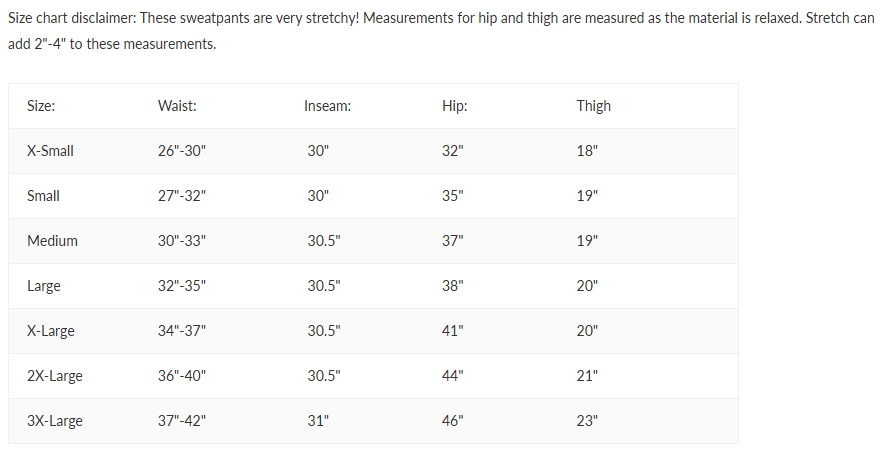Click the 41" hip value for X-Large
Image resolution: width=890 pixels, height=470 pixels.
pyautogui.click(x=452, y=331)
